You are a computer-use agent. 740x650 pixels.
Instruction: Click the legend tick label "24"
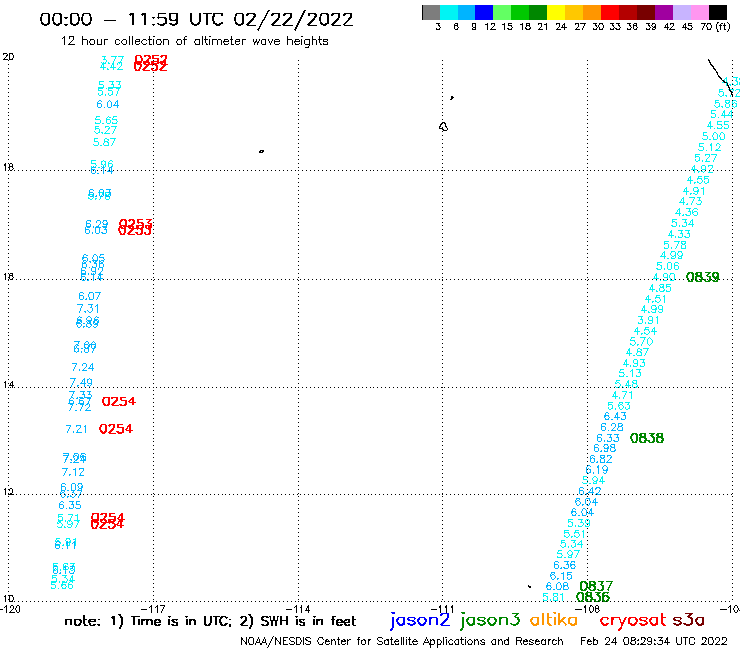[561, 27]
